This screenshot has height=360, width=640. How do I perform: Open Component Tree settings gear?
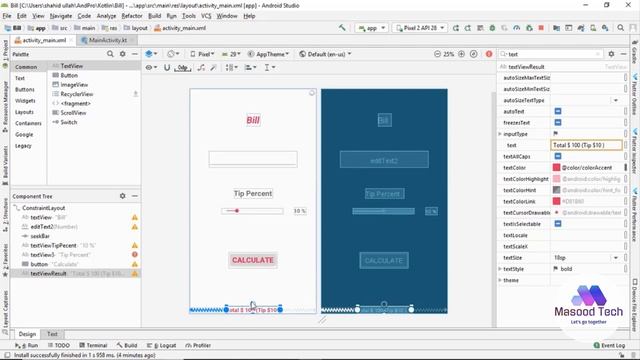coord(122,196)
